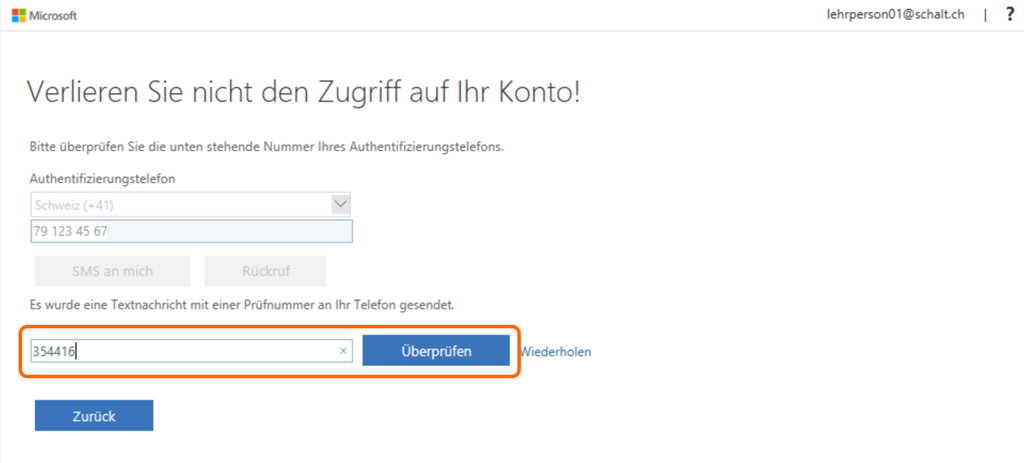This screenshot has height=463, width=1024.
Task: Click the Microsoft wordmark in the header
Action: [53, 16]
